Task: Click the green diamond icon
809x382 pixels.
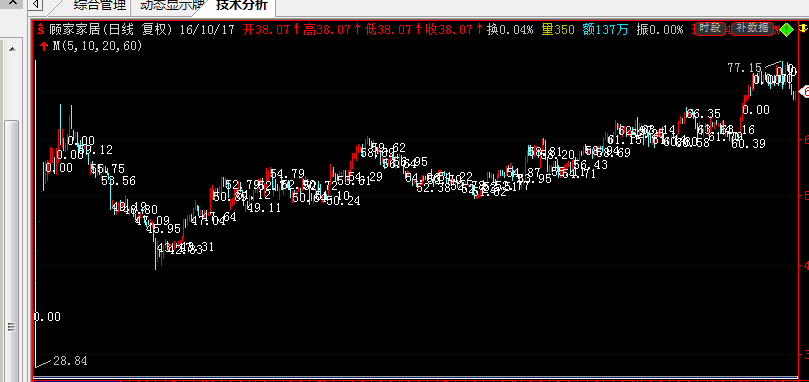Action: pos(786,29)
